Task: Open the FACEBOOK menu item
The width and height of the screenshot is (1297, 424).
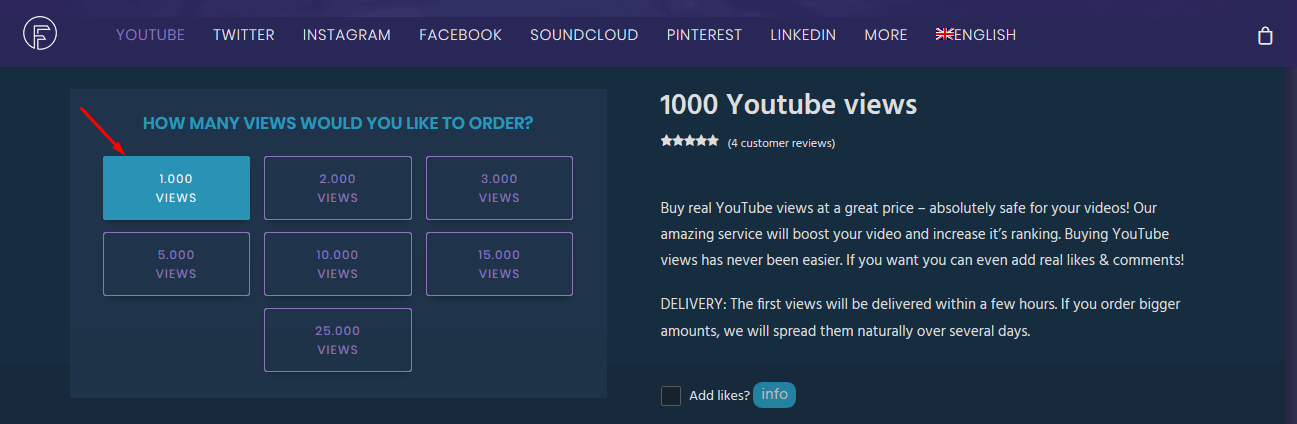Action: 461,35
